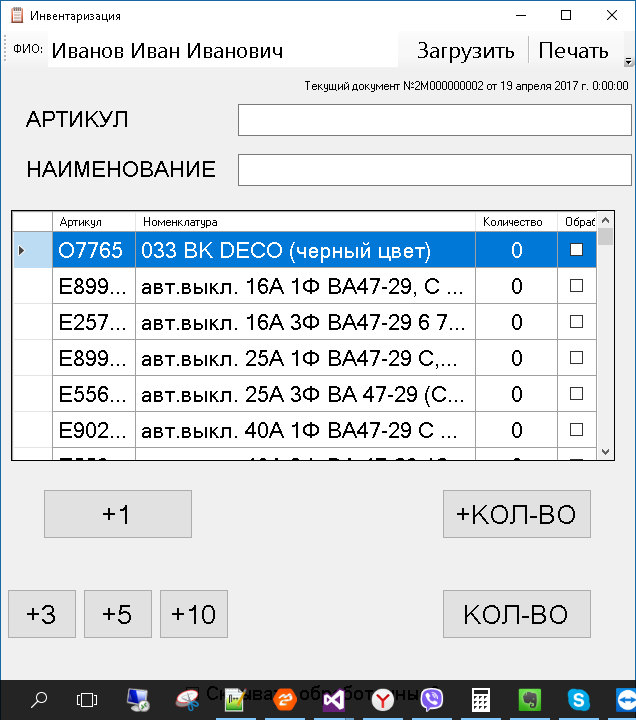This screenshot has height=720, width=636.
Task: Click Печать in the toolbar
Action: point(573,51)
